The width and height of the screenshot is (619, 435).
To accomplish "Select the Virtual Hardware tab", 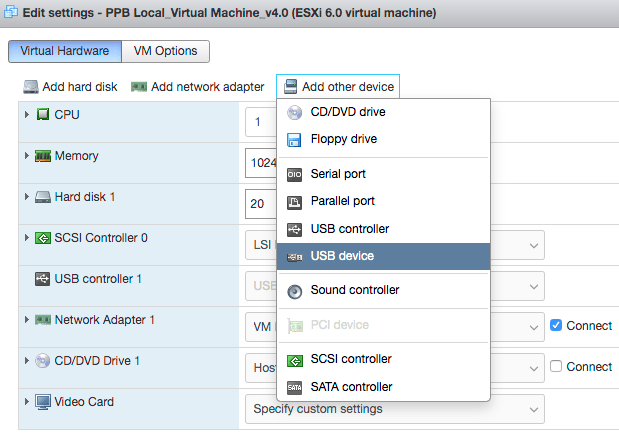I will (65, 51).
